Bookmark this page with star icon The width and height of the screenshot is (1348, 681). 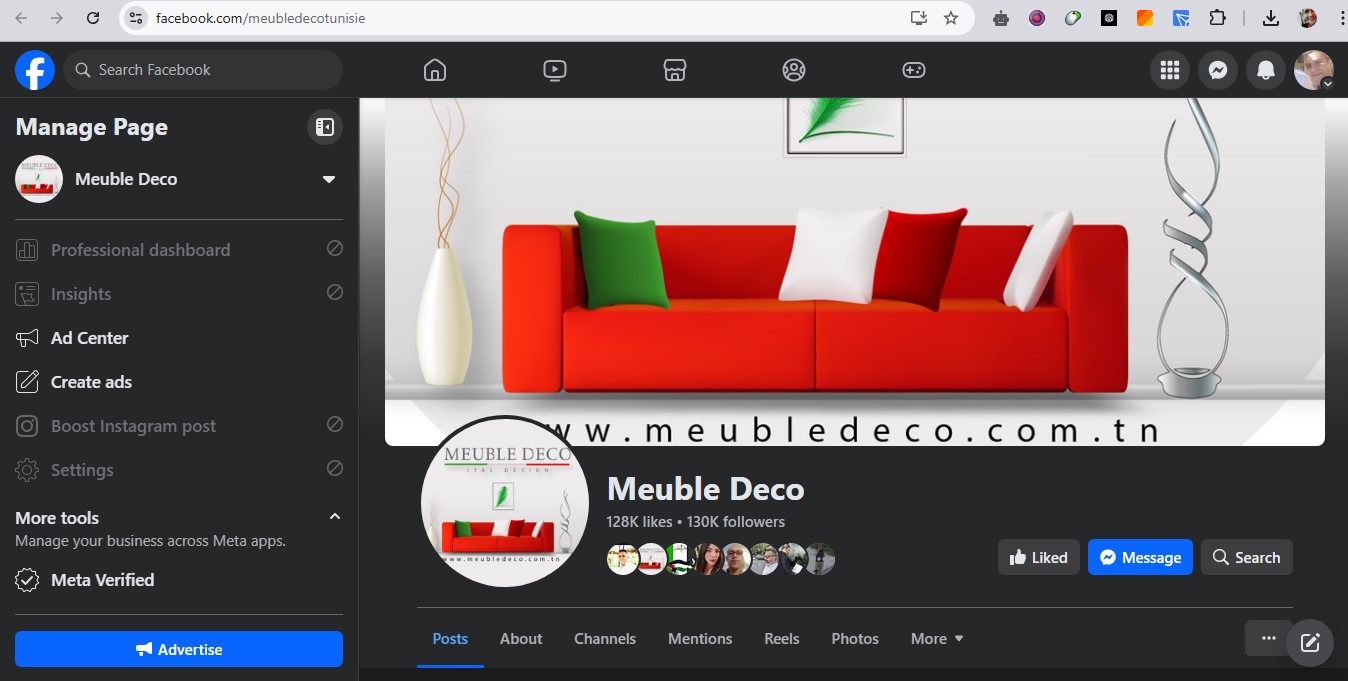(950, 18)
